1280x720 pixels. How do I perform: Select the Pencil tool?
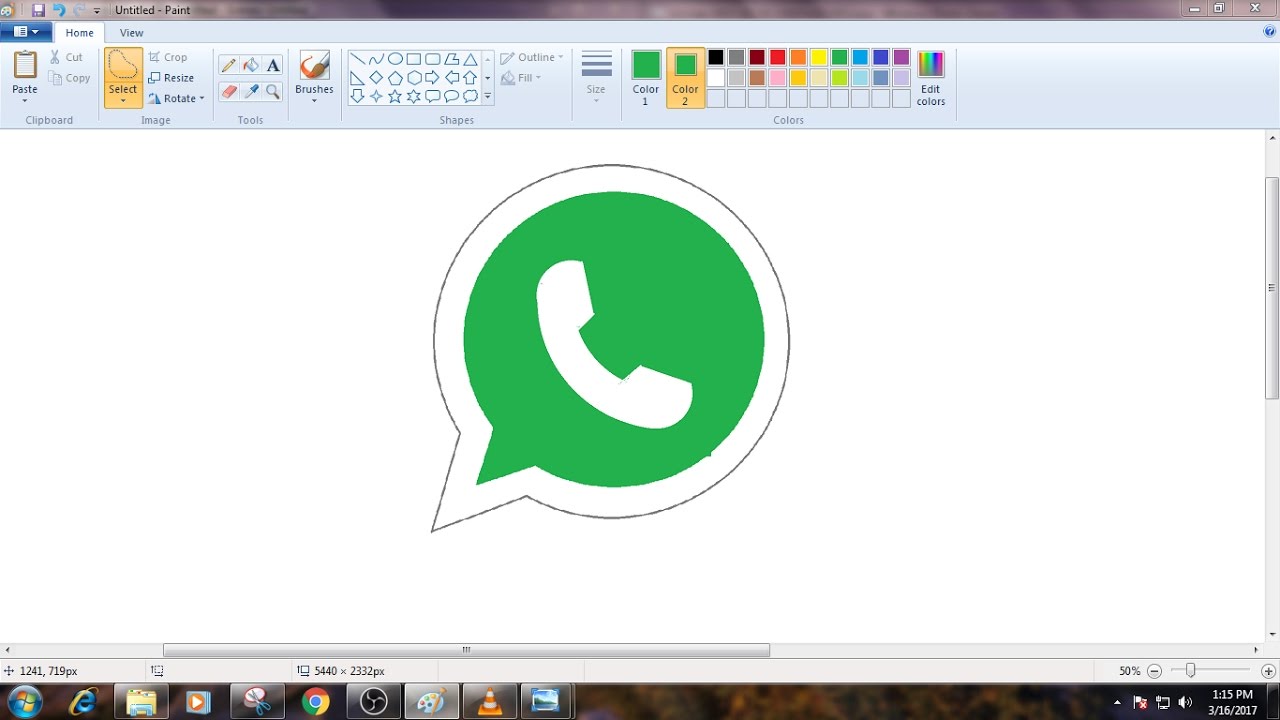[228, 64]
